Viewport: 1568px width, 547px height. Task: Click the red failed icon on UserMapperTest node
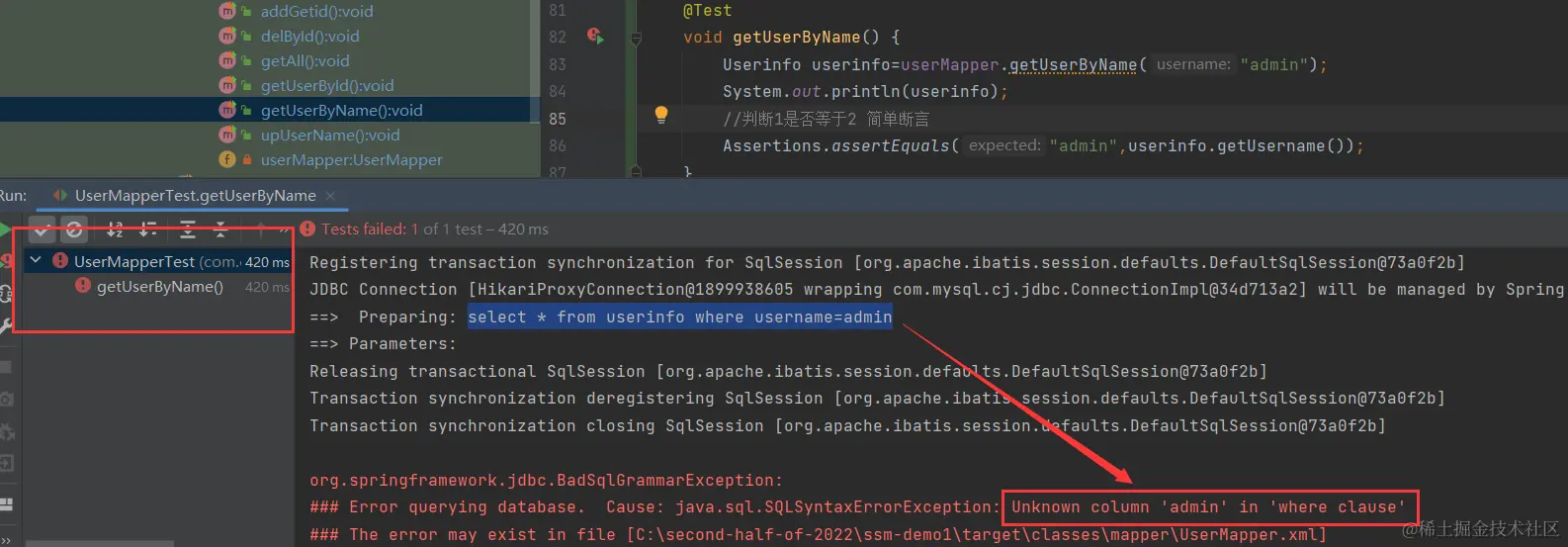[60, 260]
